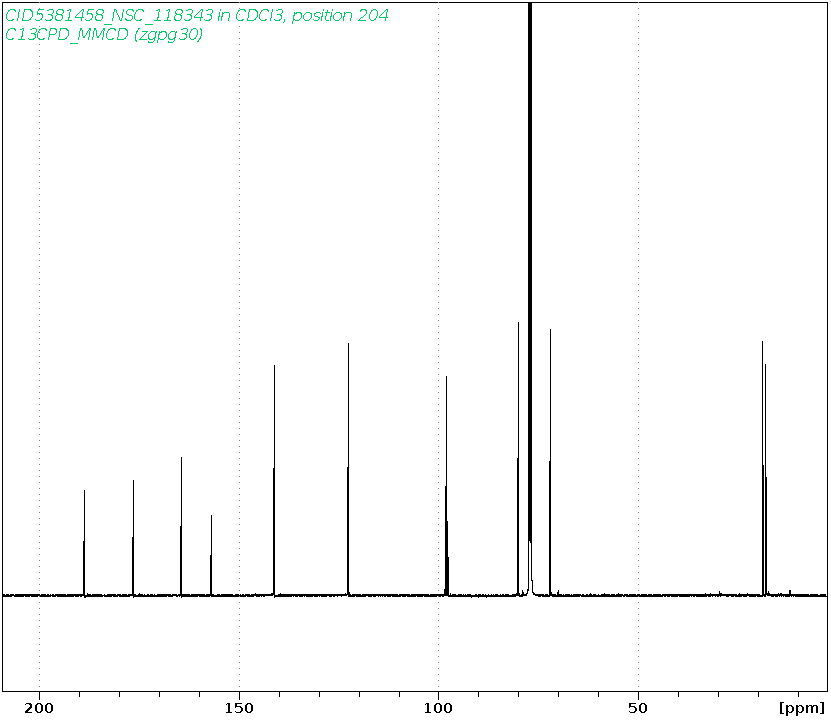
Task: Click the peak cluster near 98 ppm
Action: [x=447, y=486]
